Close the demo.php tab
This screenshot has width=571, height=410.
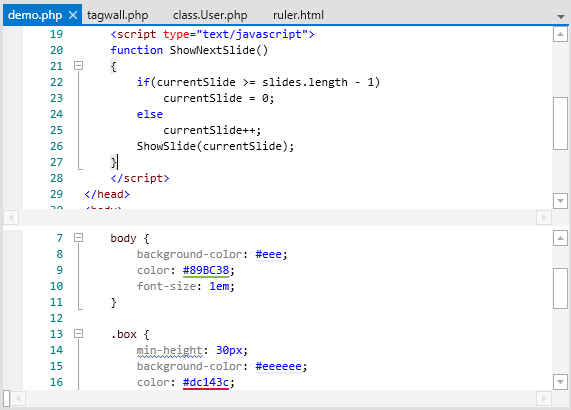[73, 15]
